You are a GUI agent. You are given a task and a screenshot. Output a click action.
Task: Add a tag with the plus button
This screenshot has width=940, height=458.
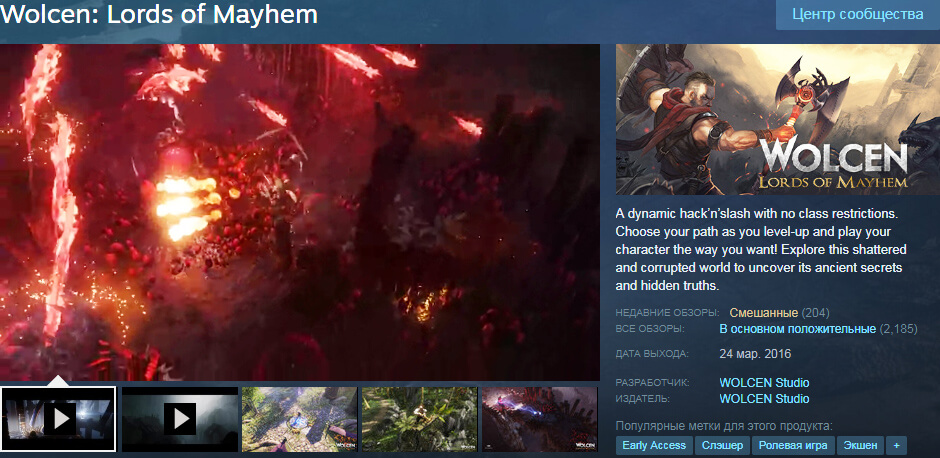click(x=897, y=445)
